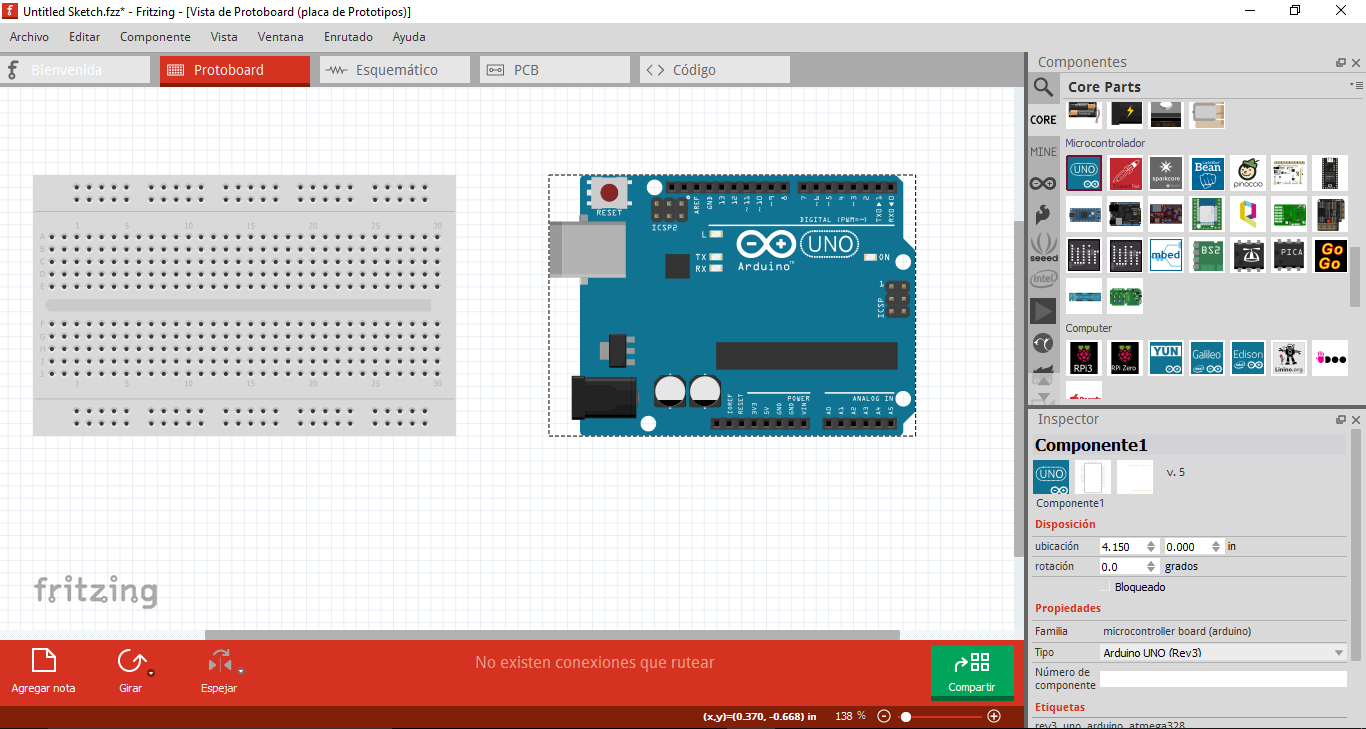Image resolution: width=1366 pixels, height=729 pixels.
Task: Adjust the zoom slider handle
Action: [x=906, y=716]
